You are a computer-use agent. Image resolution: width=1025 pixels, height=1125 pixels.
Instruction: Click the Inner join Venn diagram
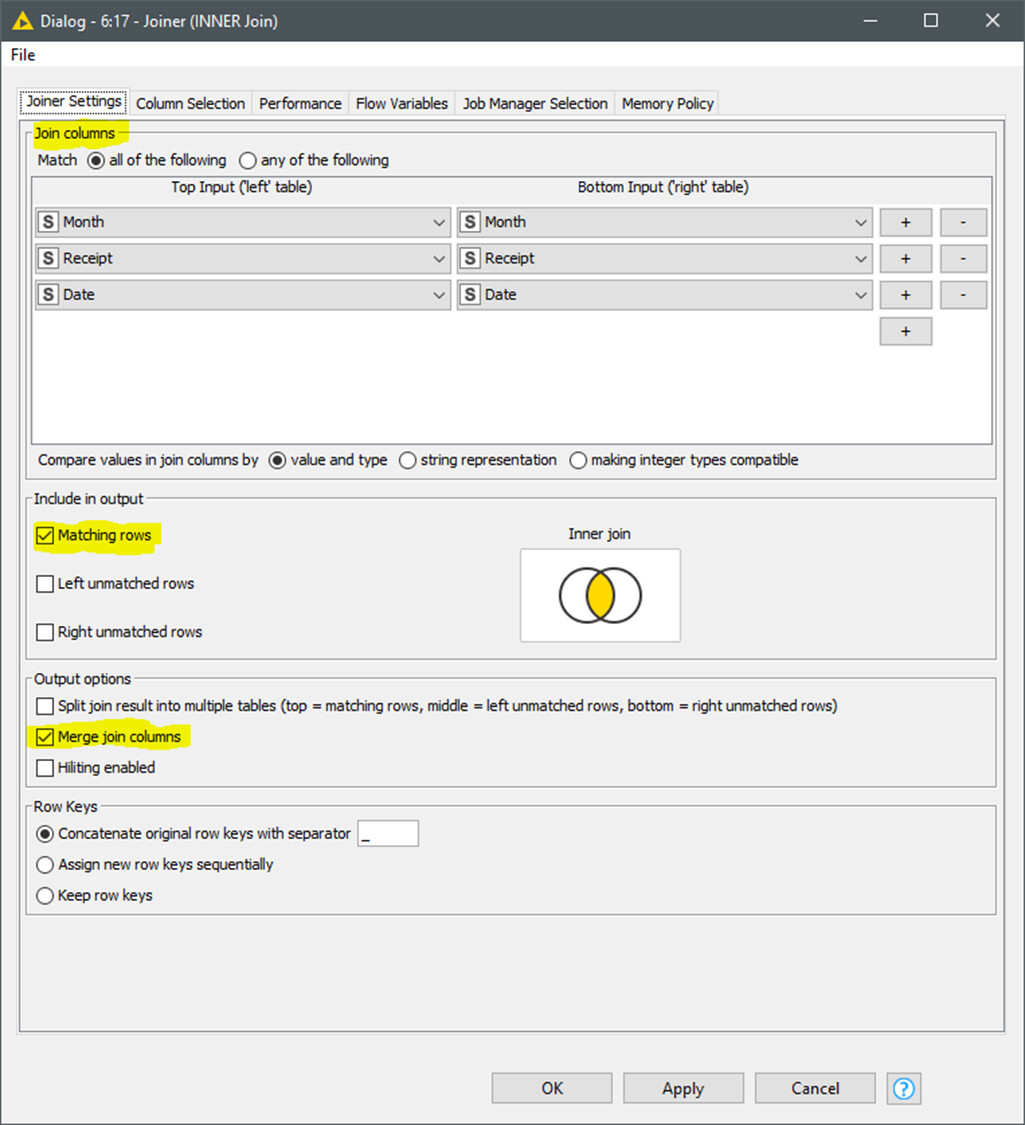(600, 595)
